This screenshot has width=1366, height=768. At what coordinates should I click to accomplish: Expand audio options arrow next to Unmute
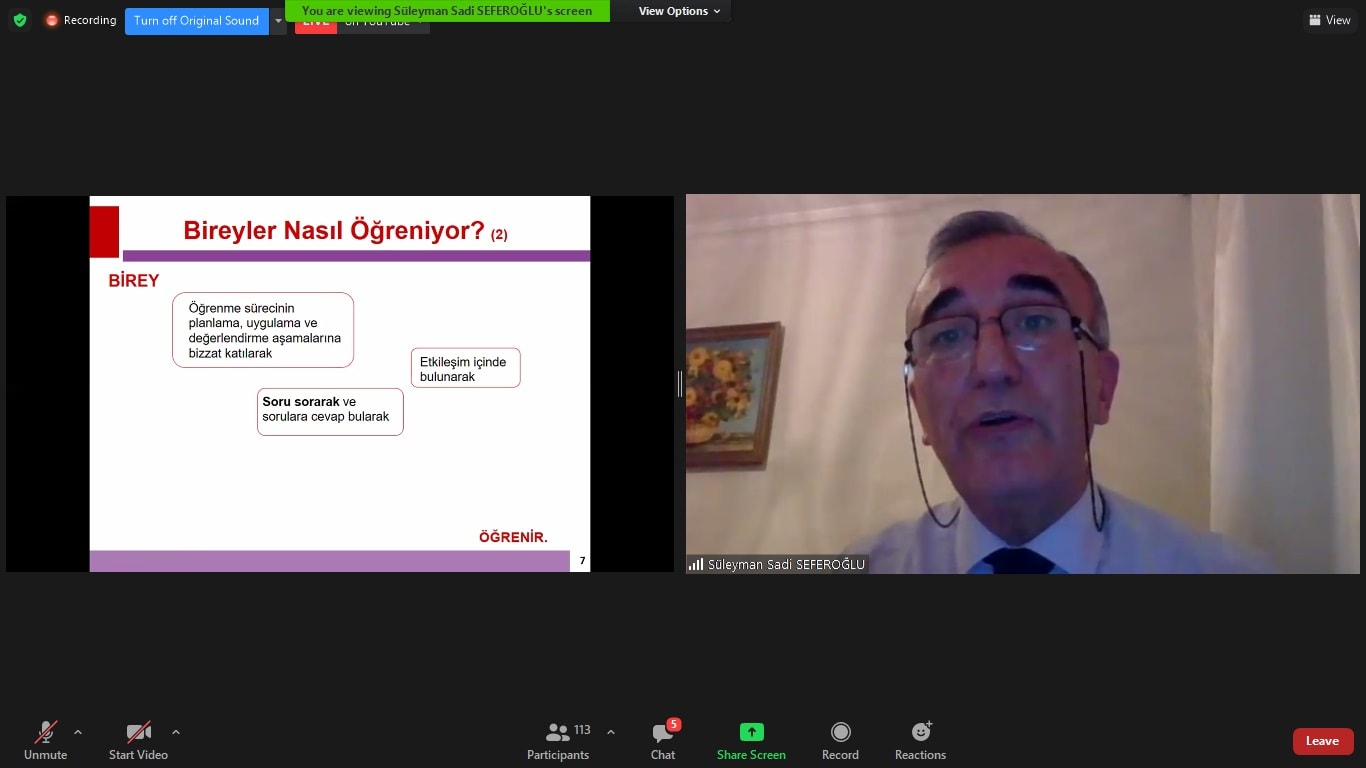[78, 732]
